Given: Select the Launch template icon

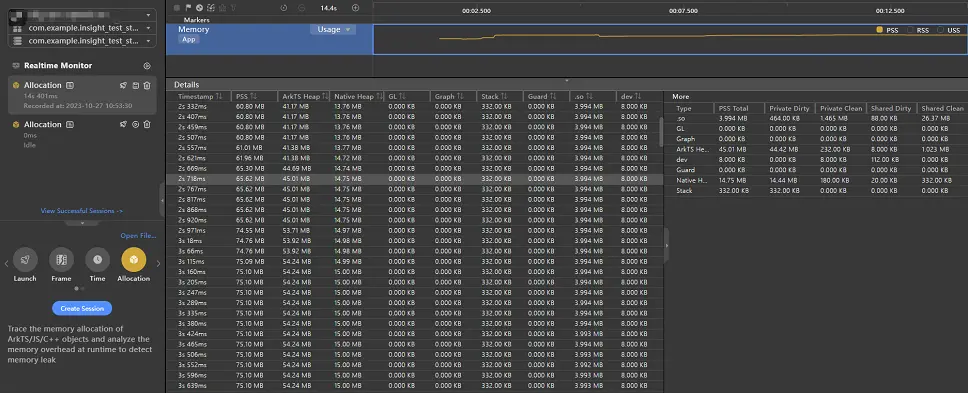Looking at the screenshot, I should (25, 260).
